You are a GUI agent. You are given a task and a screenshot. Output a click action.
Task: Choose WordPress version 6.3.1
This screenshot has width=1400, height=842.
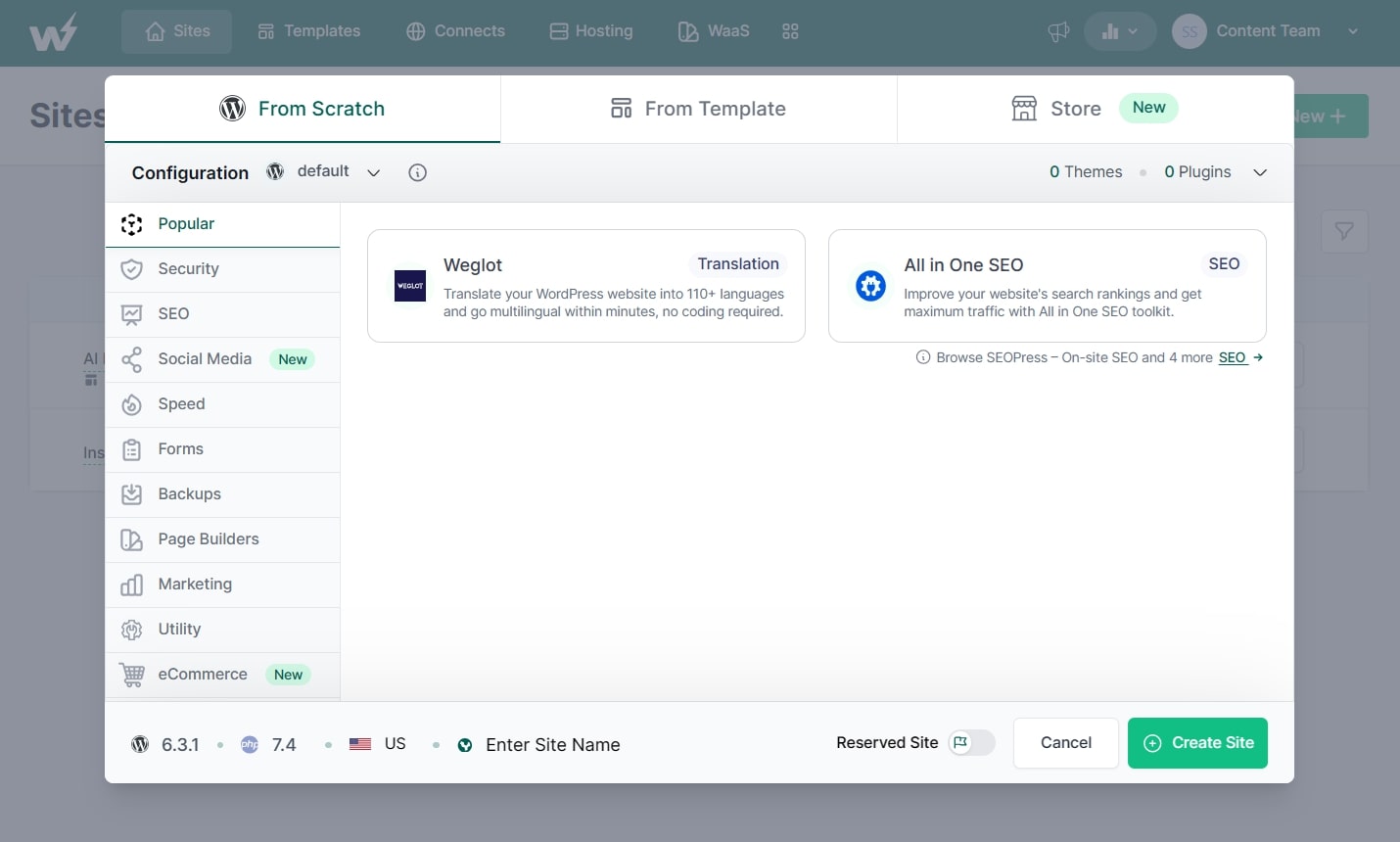(165, 745)
